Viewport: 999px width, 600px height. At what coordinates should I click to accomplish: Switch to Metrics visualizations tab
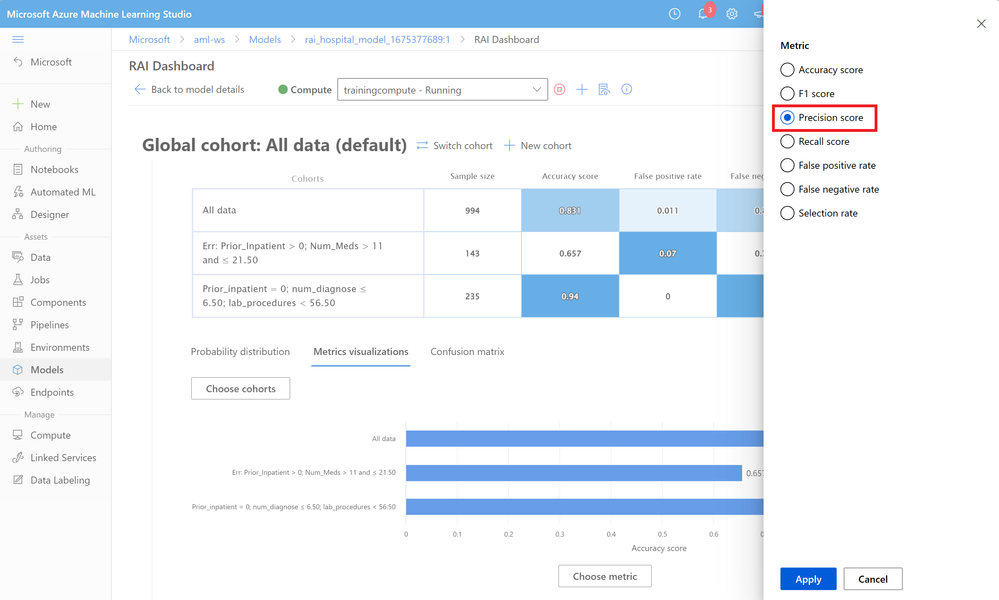(361, 352)
